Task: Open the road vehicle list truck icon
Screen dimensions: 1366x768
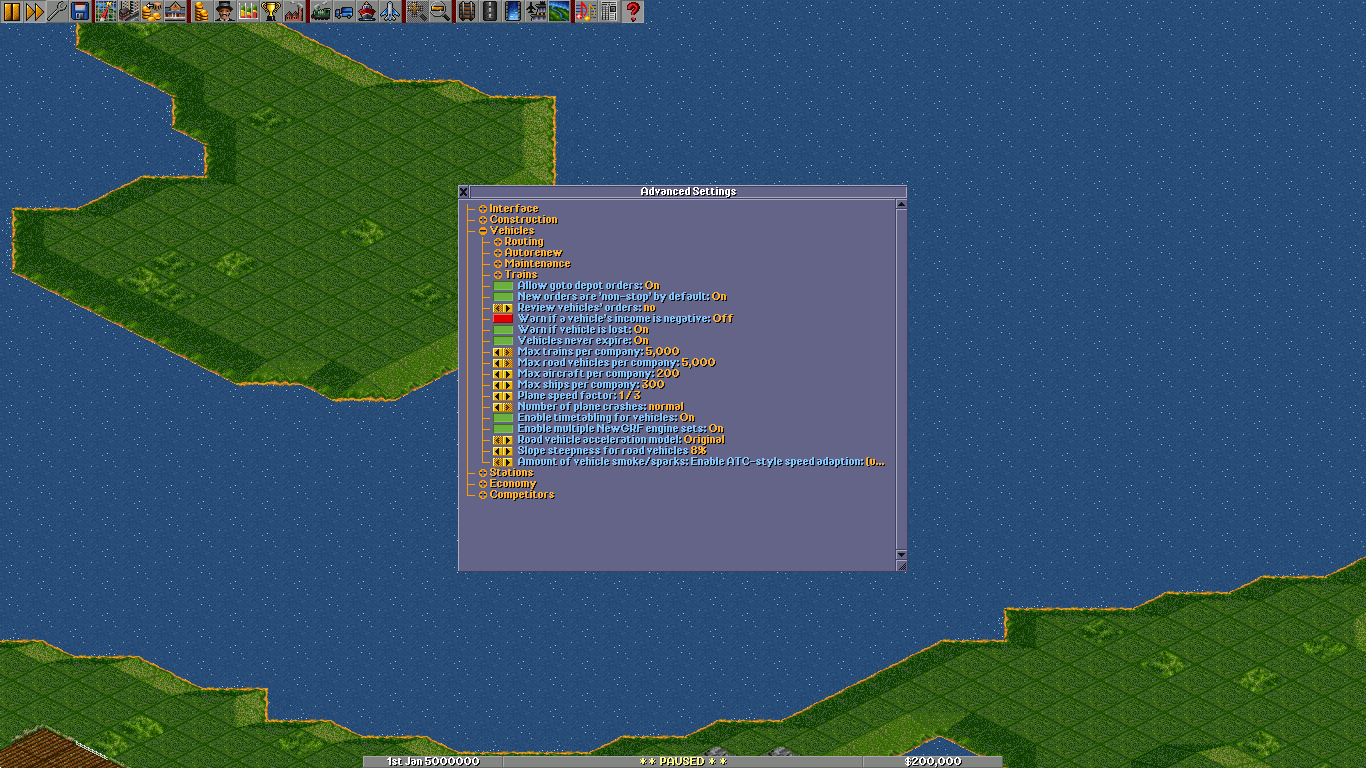Action: coord(343,12)
